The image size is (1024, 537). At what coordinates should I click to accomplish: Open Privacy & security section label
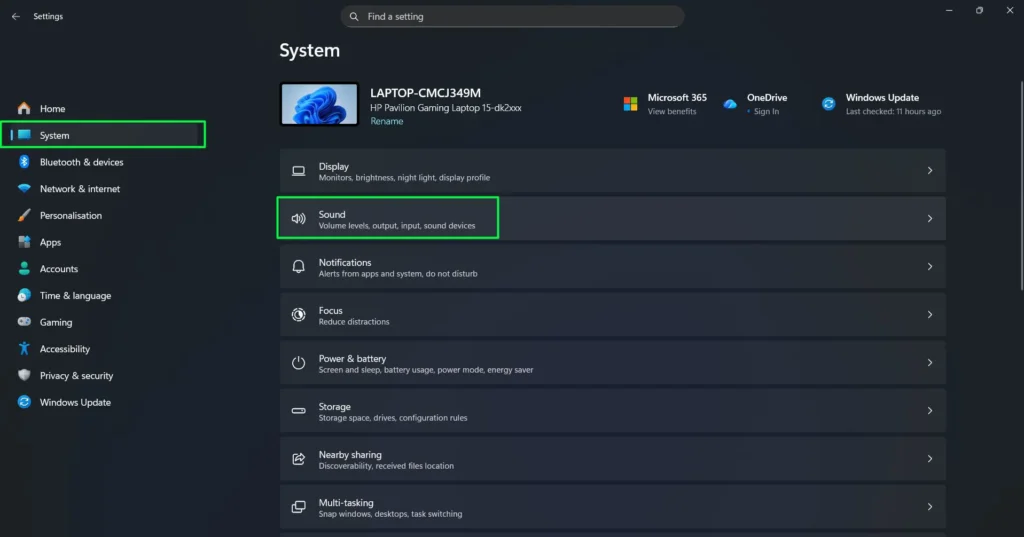coord(76,376)
